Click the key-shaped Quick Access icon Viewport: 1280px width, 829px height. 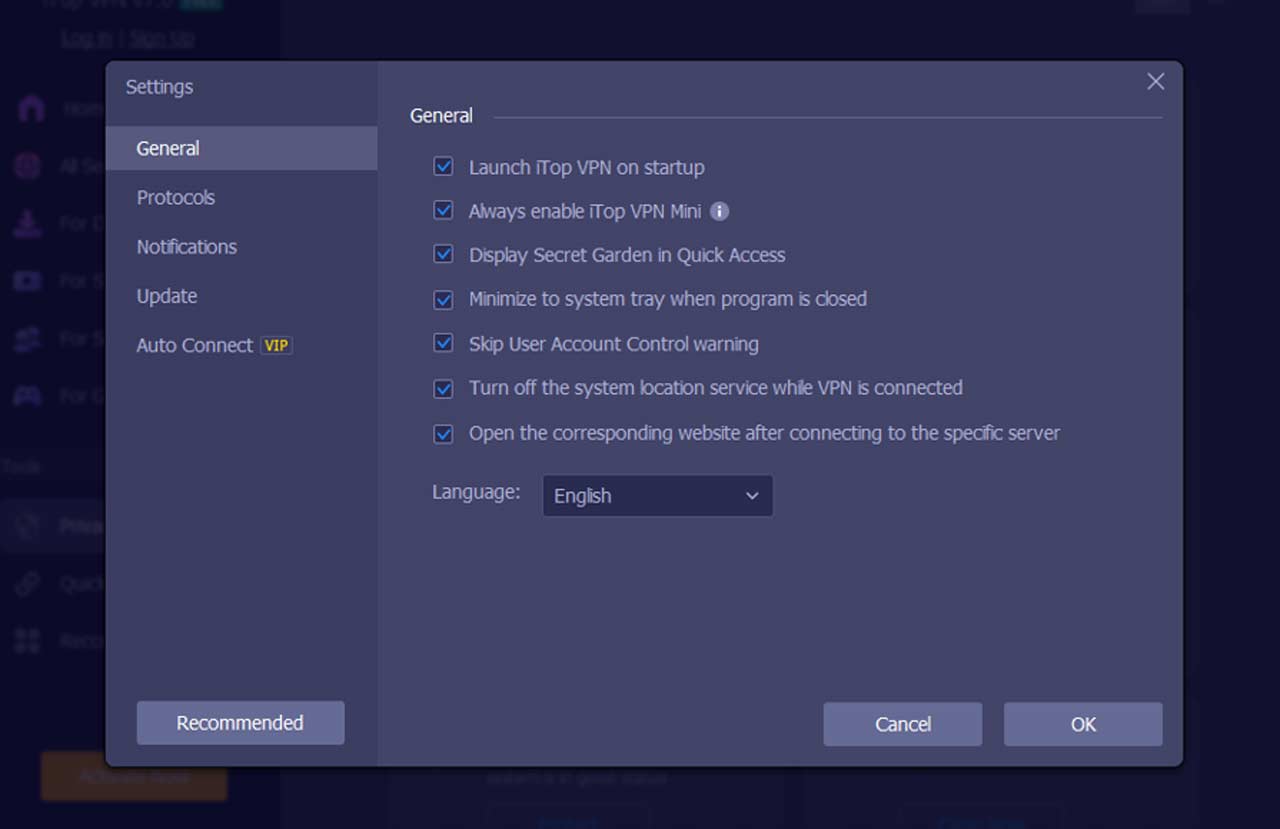(28, 580)
